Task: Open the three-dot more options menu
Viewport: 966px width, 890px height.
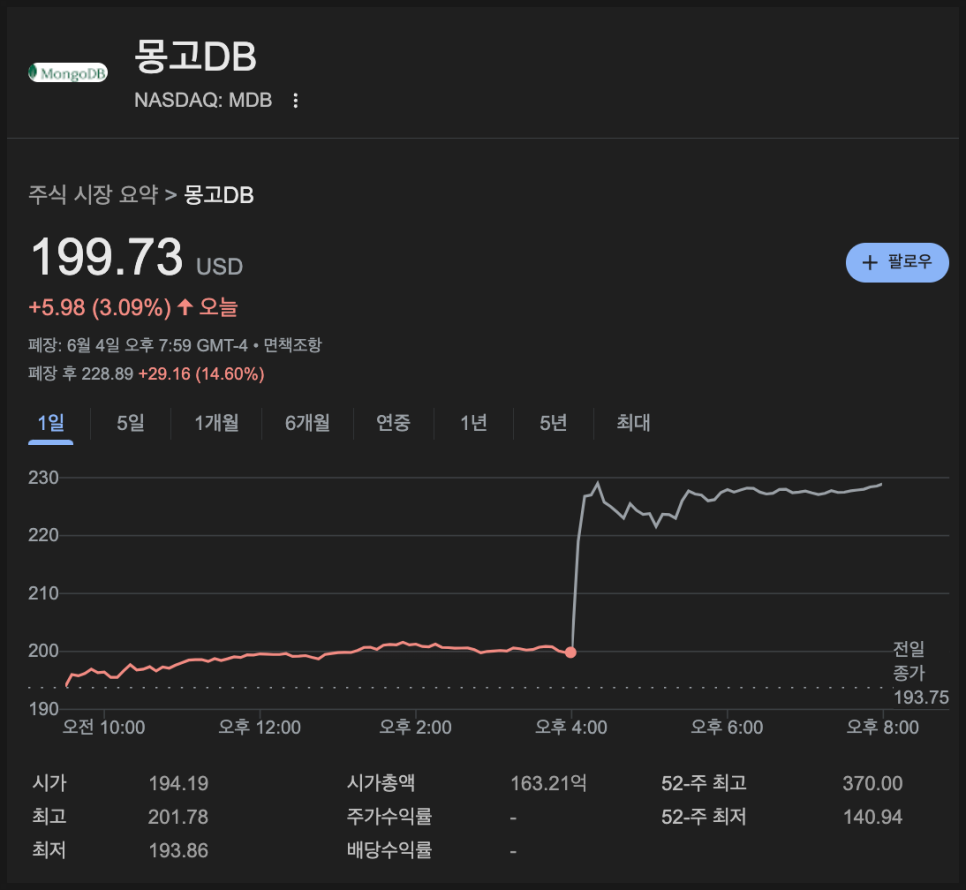Action: point(296,100)
